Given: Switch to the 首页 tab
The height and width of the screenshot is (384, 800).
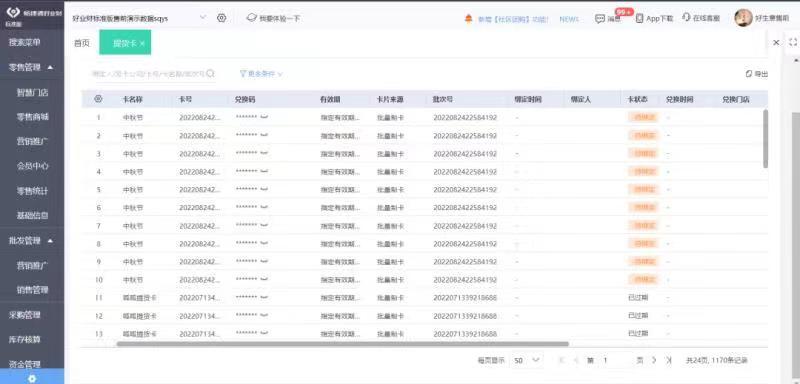Looking at the screenshot, I should tap(82, 43).
